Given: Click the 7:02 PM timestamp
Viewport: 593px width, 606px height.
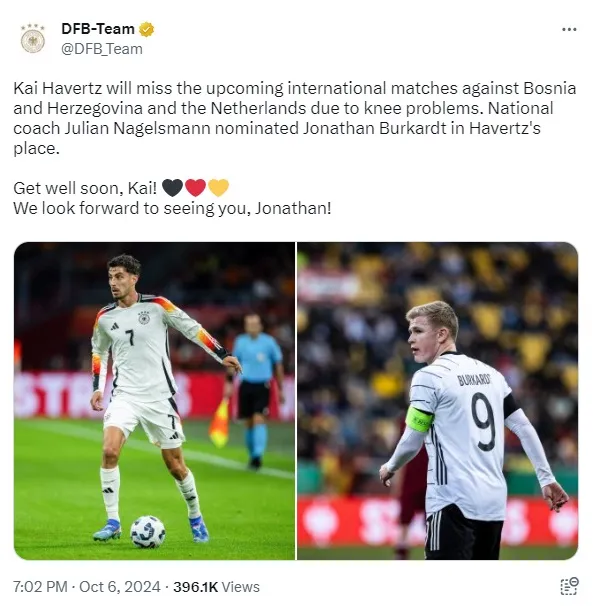Looking at the screenshot, I should pyautogui.click(x=40, y=587).
